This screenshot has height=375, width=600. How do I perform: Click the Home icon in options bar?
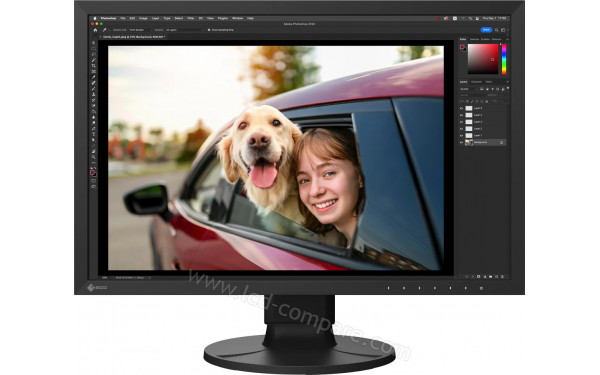(95, 30)
